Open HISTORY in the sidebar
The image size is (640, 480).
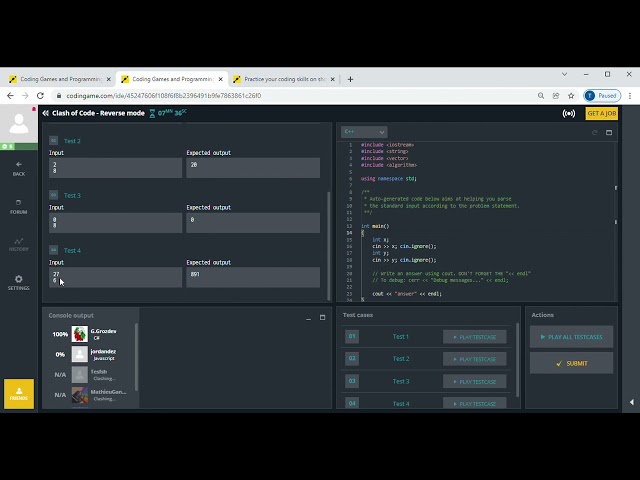(19, 244)
